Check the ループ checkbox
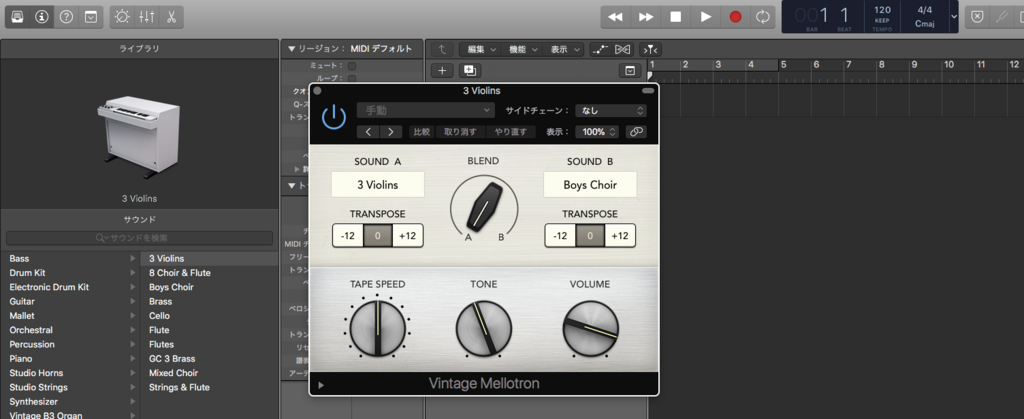 tap(352, 78)
